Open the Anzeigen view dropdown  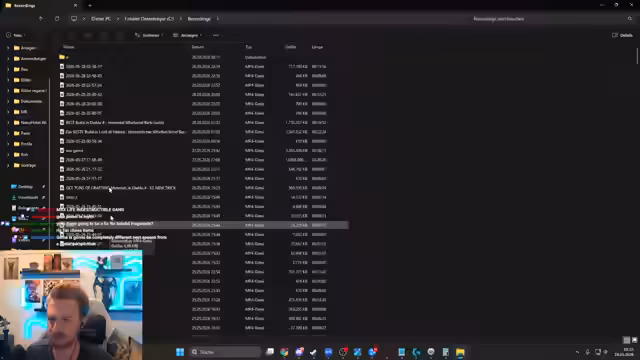187,35
